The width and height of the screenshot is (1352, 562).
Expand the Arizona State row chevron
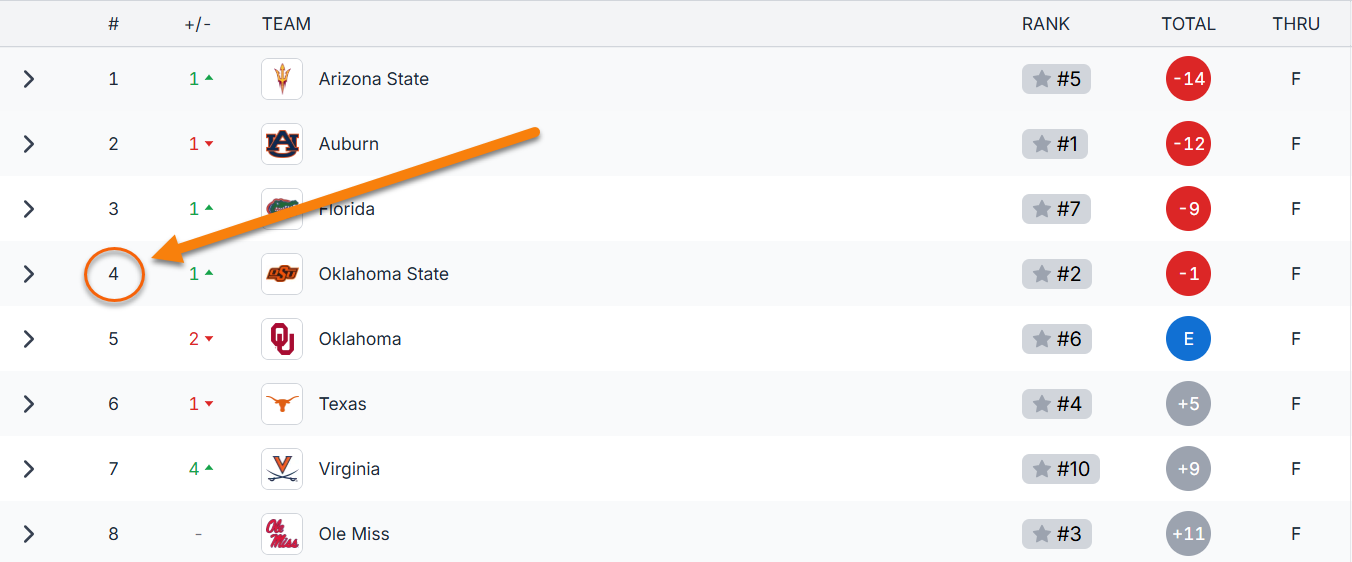point(29,79)
